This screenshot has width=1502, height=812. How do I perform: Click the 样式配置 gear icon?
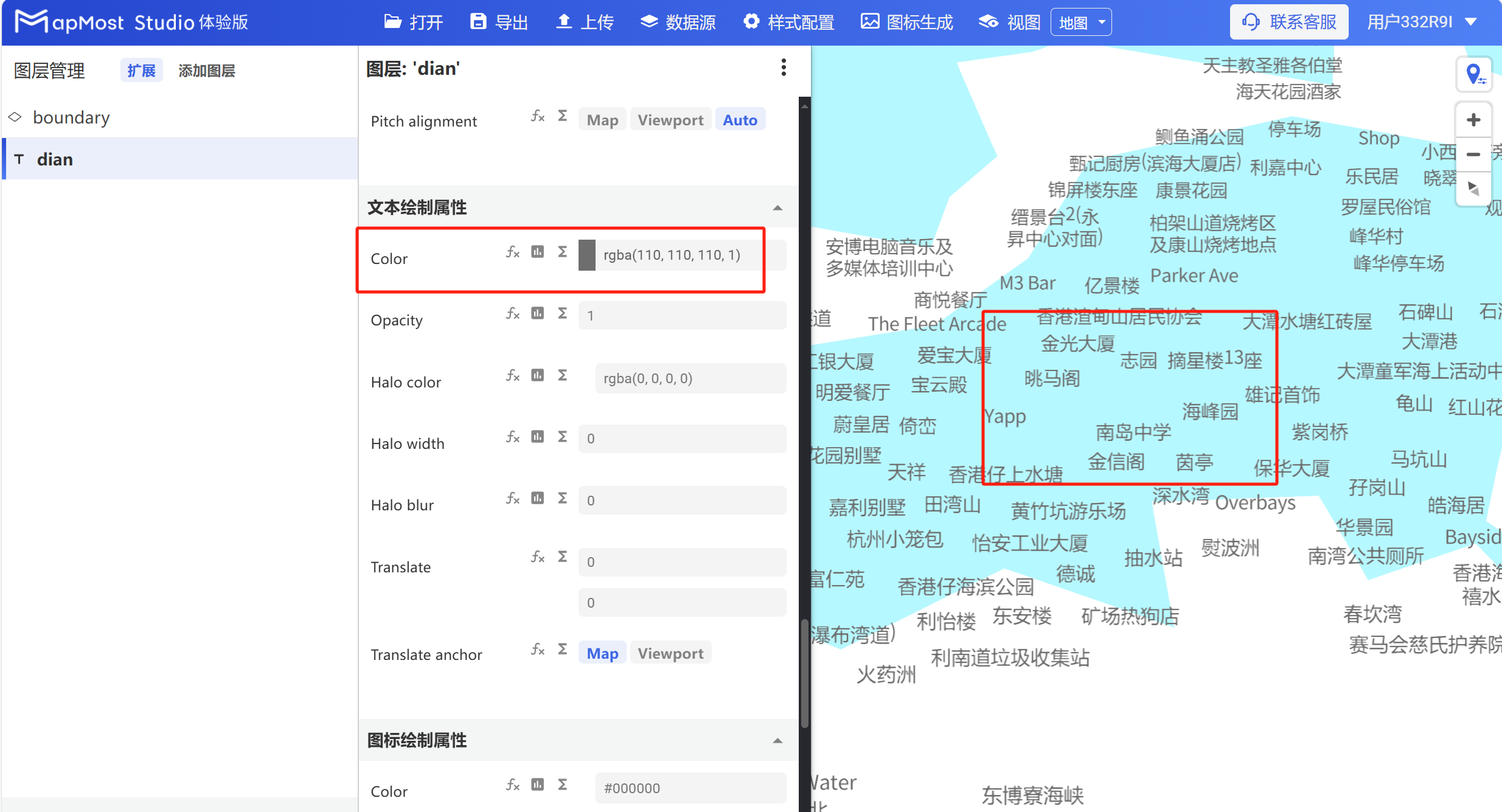click(x=752, y=22)
